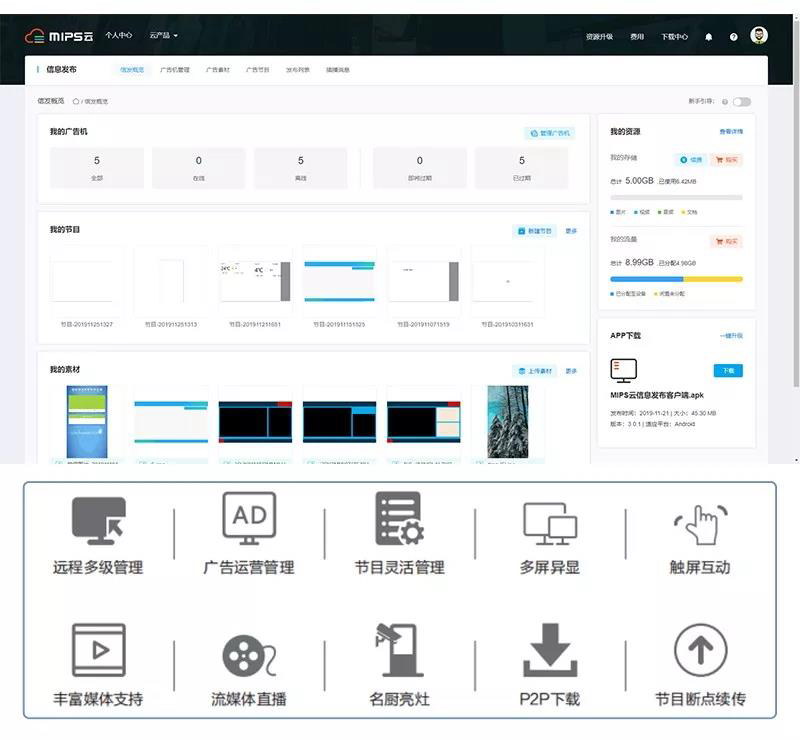Image resolution: width=800 pixels, height=740 pixels.
Task: Open the help question mark icon
Action: click(x=733, y=37)
